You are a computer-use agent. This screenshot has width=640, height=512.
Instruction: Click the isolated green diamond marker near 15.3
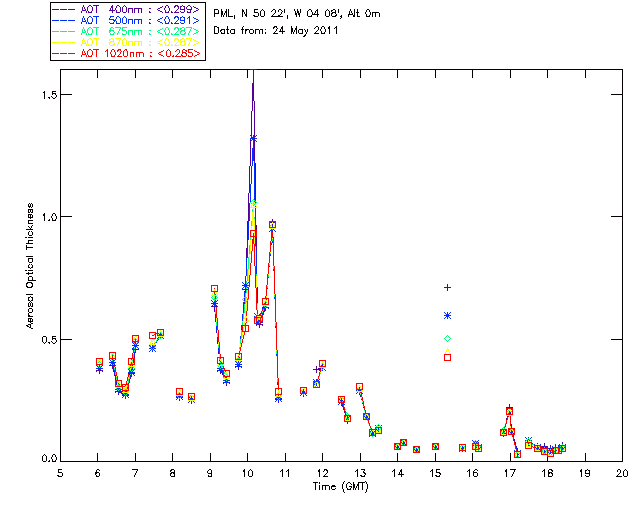click(x=447, y=338)
